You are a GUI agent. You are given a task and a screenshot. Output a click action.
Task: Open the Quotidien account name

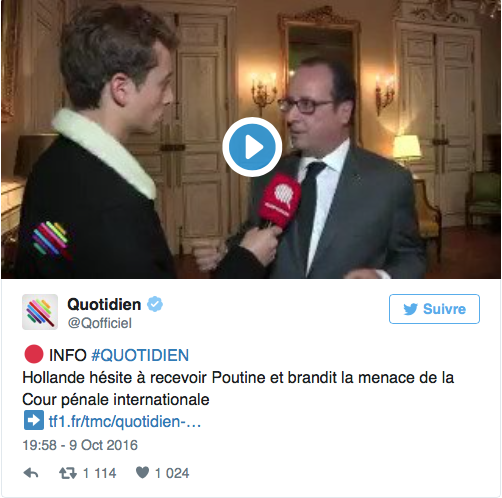(x=104, y=304)
